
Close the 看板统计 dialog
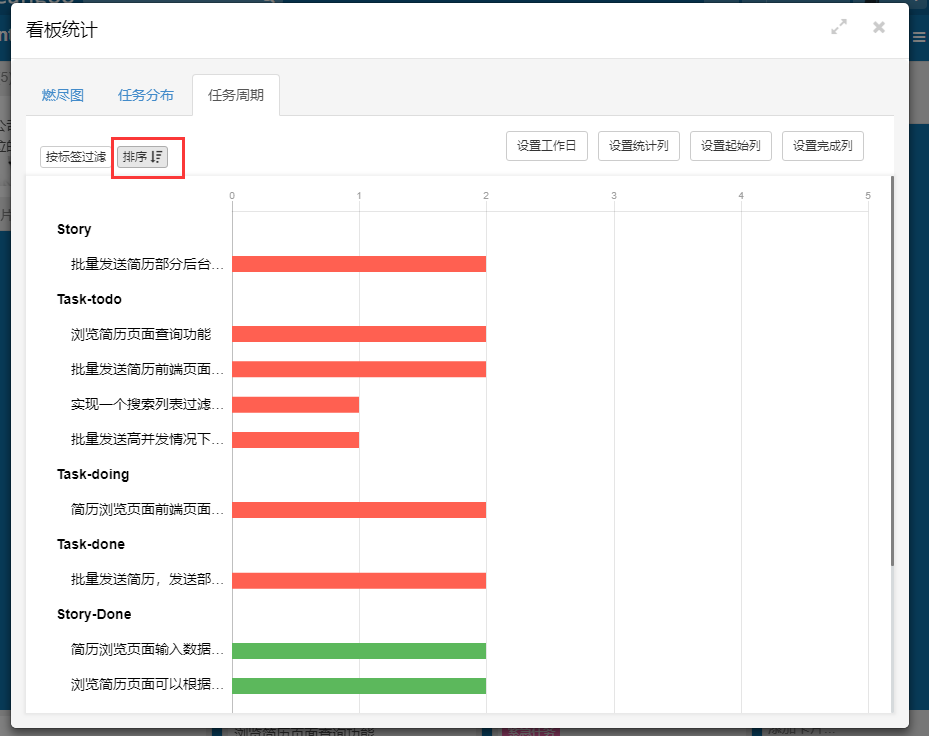[879, 28]
